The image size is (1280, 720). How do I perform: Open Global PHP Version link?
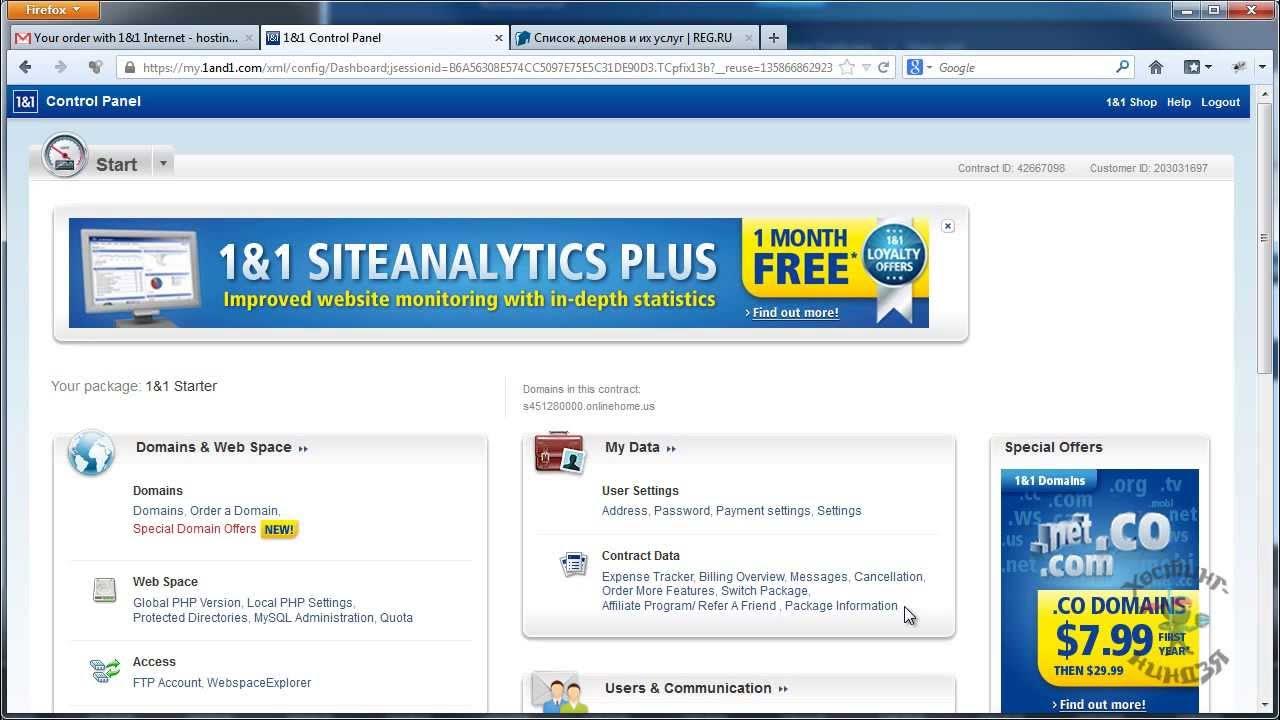point(187,603)
